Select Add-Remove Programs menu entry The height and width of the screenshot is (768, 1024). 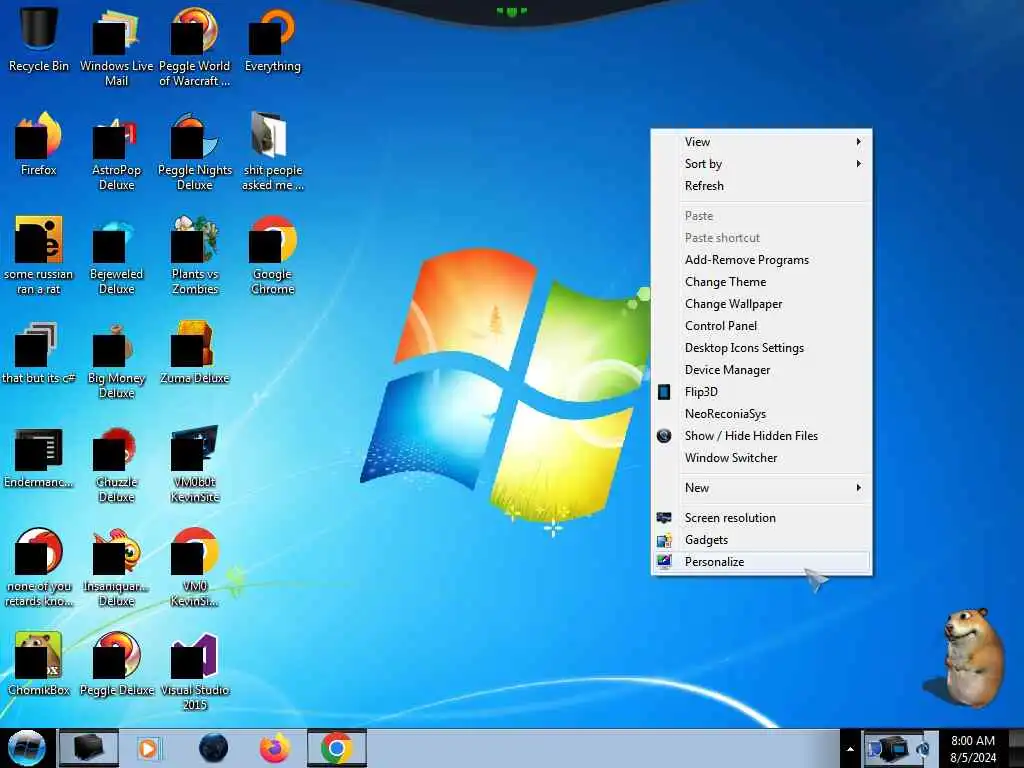coord(761,260)
